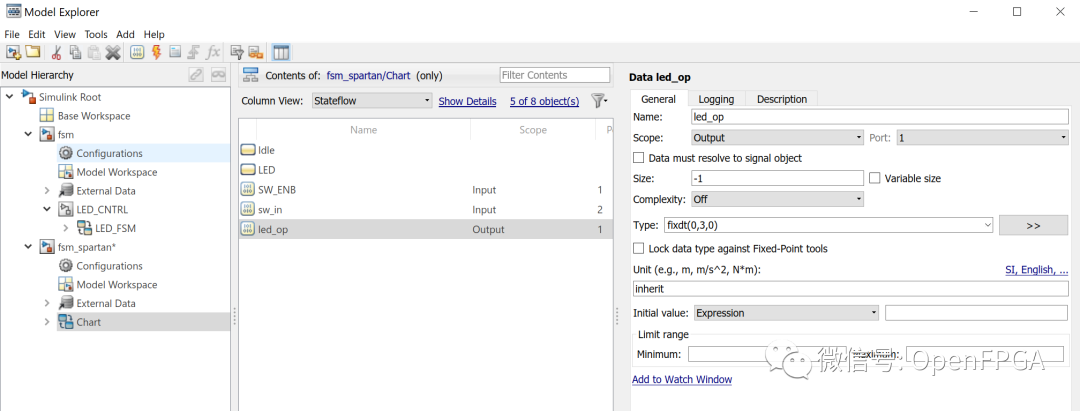The height and width of the screenshot is (411, 1080).
Task: Click the Add Function fx icon
Action: [x=214, y=52]
